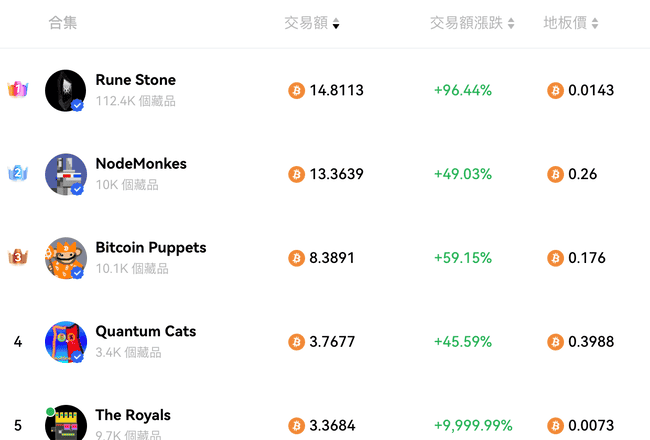The image size is (650, 440).
Task: Open the Rune Stone collection name link
Action: point(136,80)
